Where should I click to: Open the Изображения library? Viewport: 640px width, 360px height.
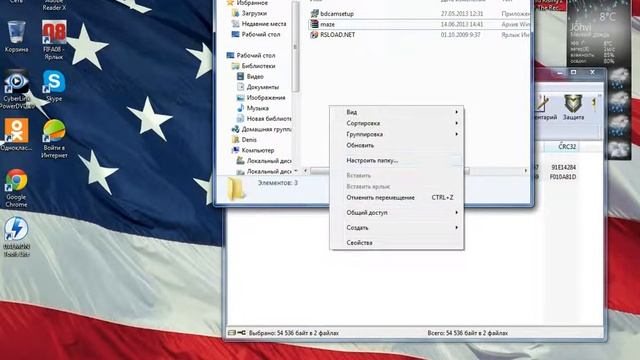click(x=266, y=98)
